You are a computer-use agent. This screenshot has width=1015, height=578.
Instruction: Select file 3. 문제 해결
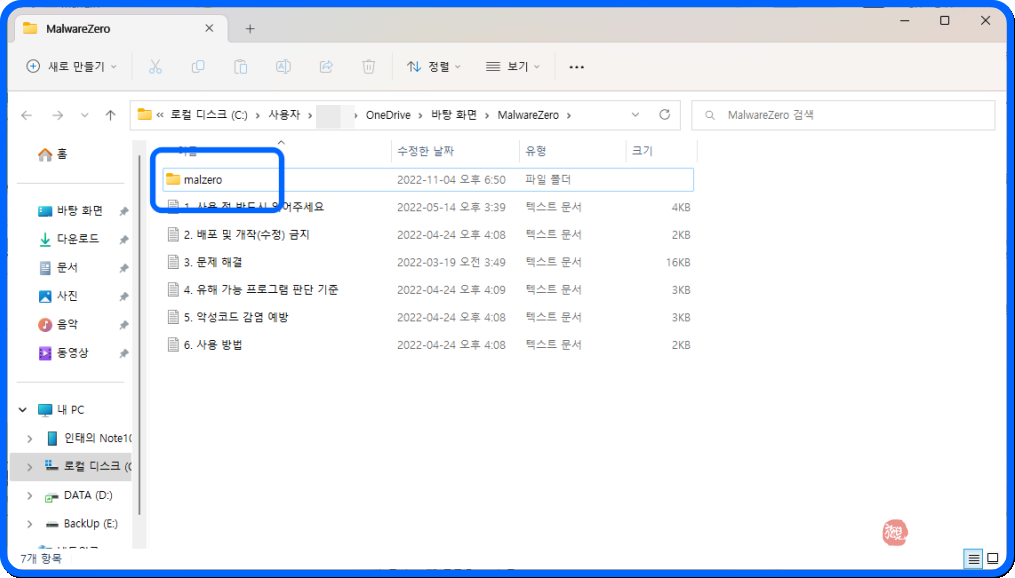coord(428,262)
